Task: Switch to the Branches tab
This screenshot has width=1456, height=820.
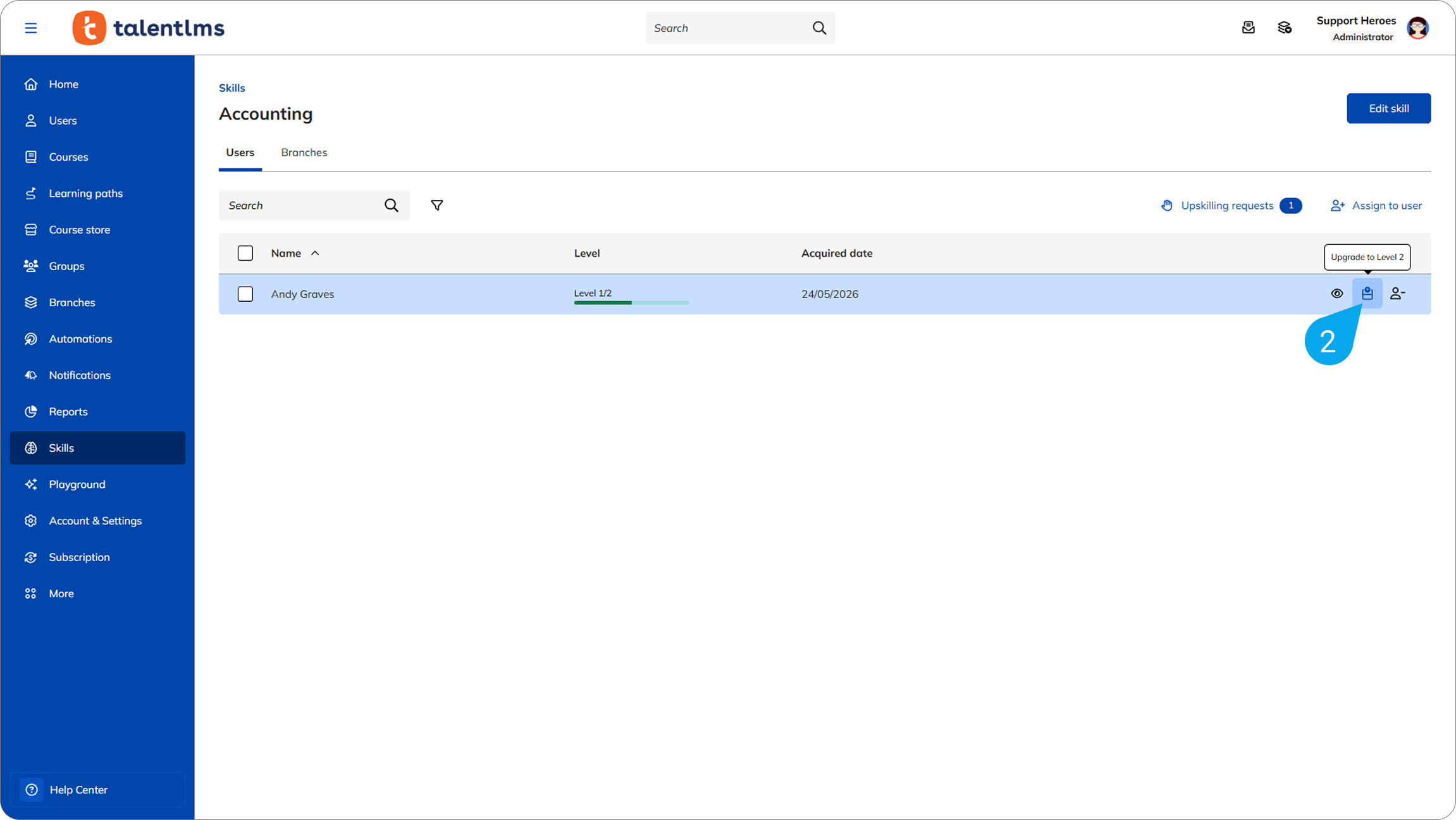Action: tap(304, 152)
